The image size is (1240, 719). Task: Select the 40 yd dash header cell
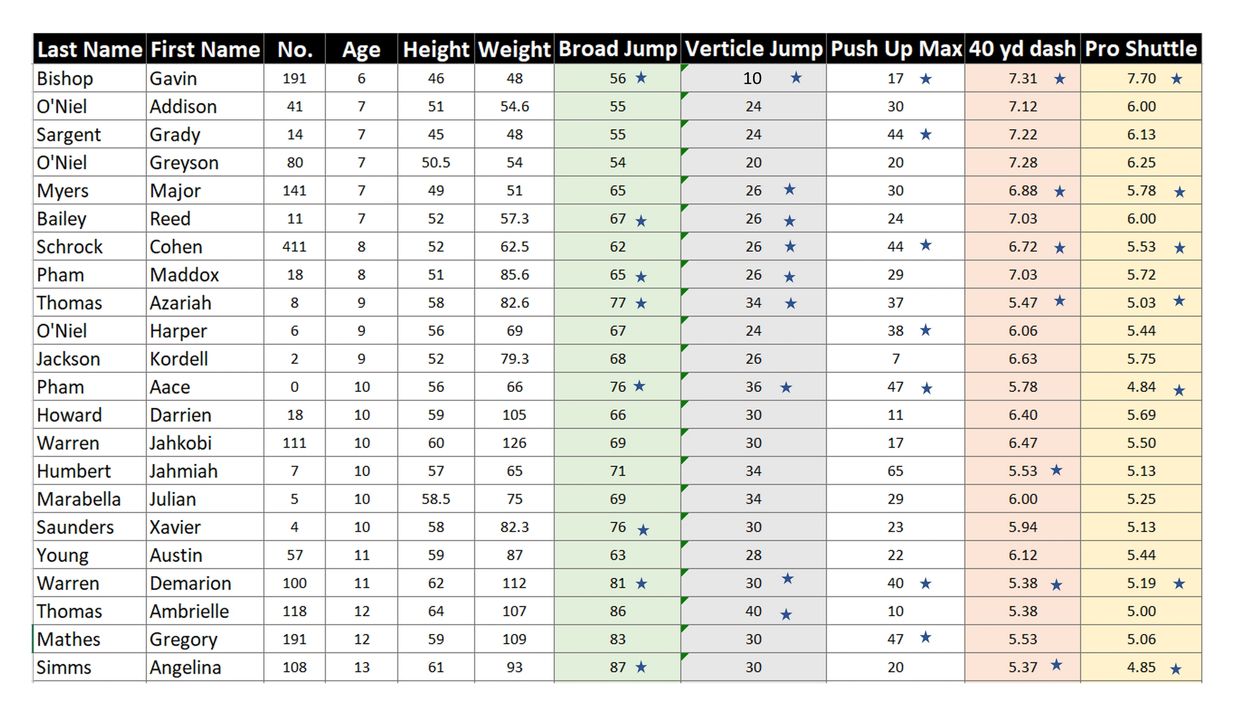coord(1022,49)
